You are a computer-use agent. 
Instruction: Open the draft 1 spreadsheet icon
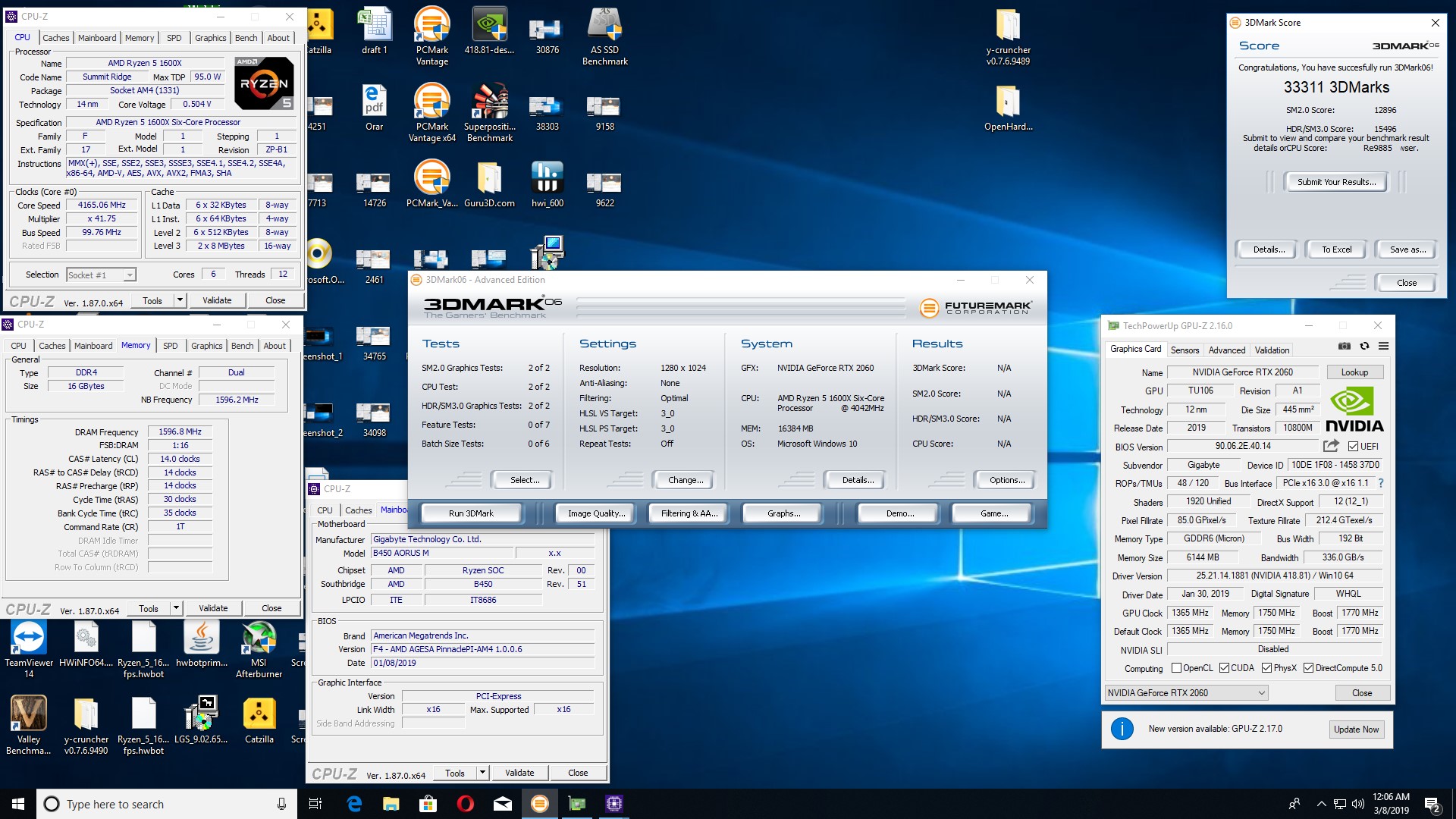[375, 30]
